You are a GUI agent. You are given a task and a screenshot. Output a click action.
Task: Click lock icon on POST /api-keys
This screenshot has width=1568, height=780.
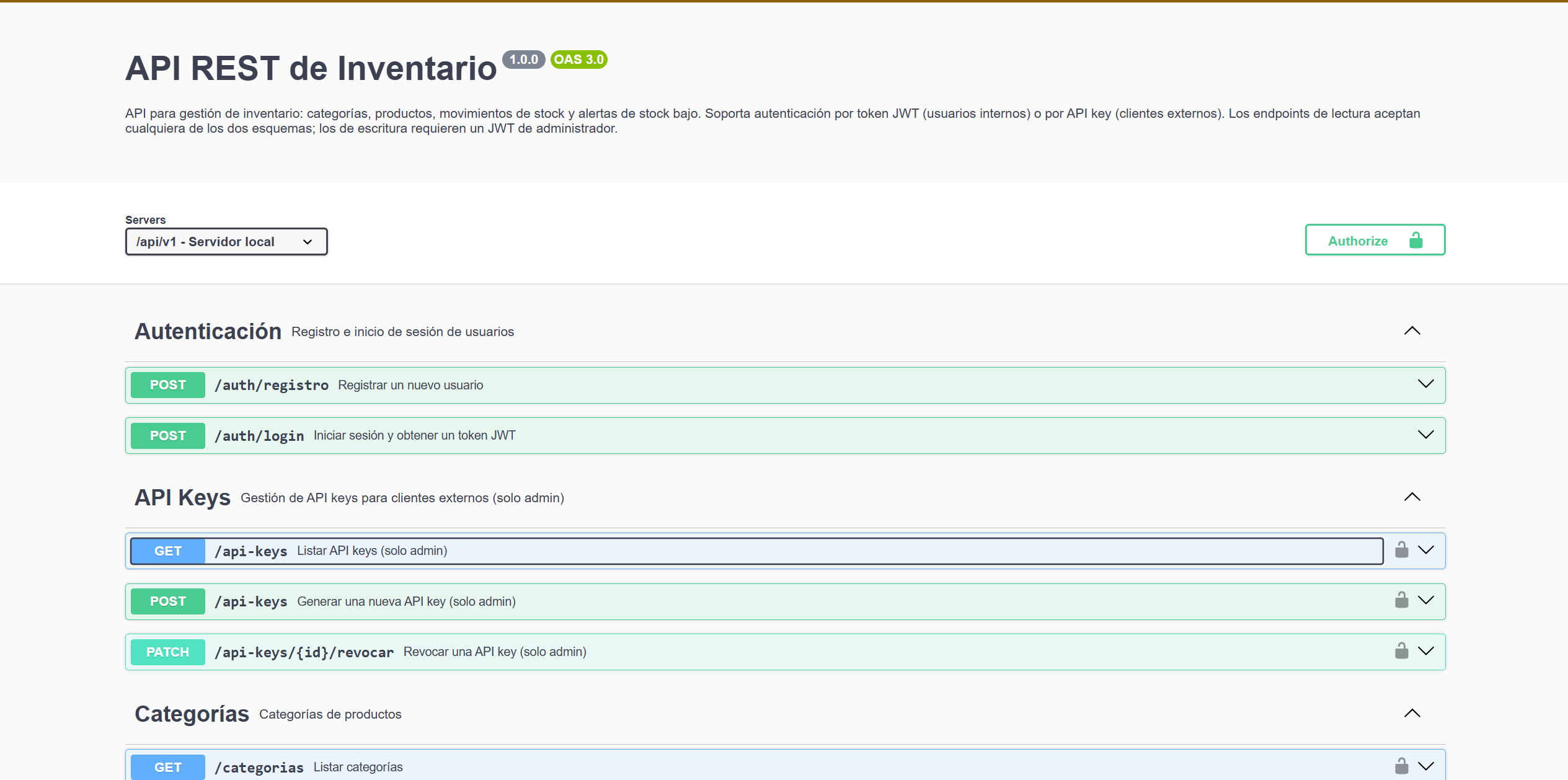point(1401,600)
